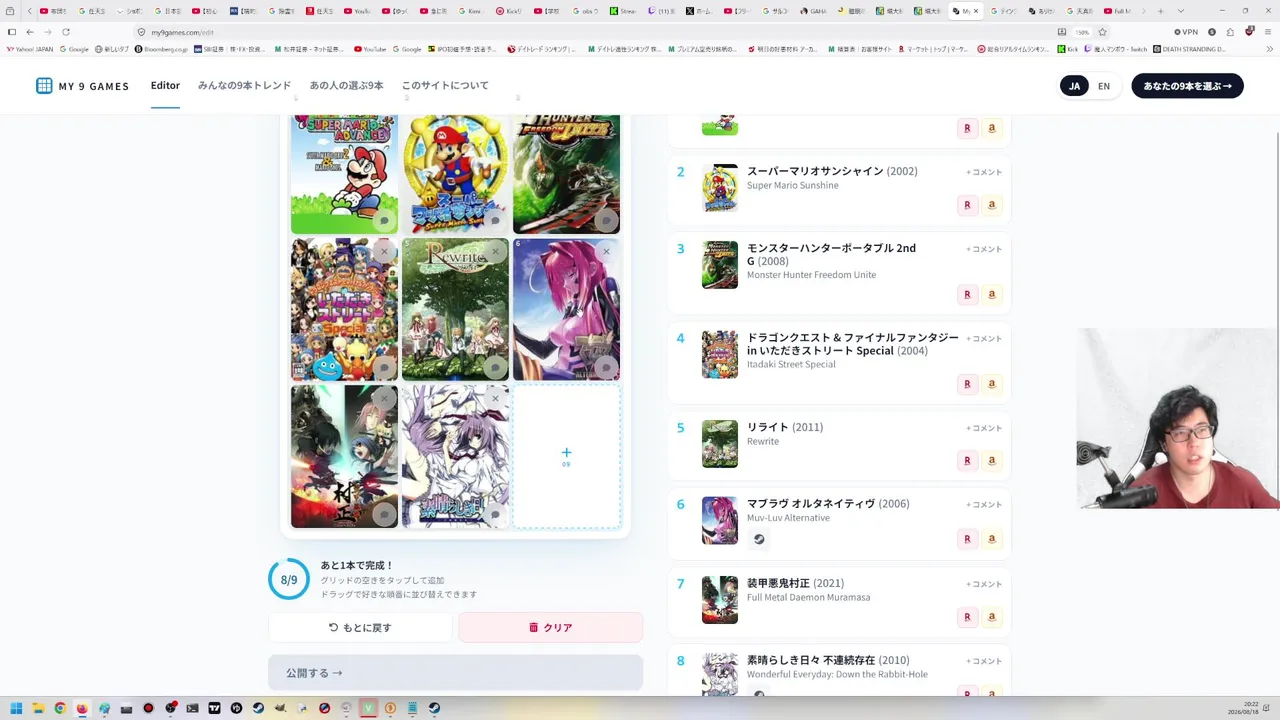Switch language to JA
The height and width of the screenshot is (720, 1280).
pyautogui.click(x=1074, y=86)
